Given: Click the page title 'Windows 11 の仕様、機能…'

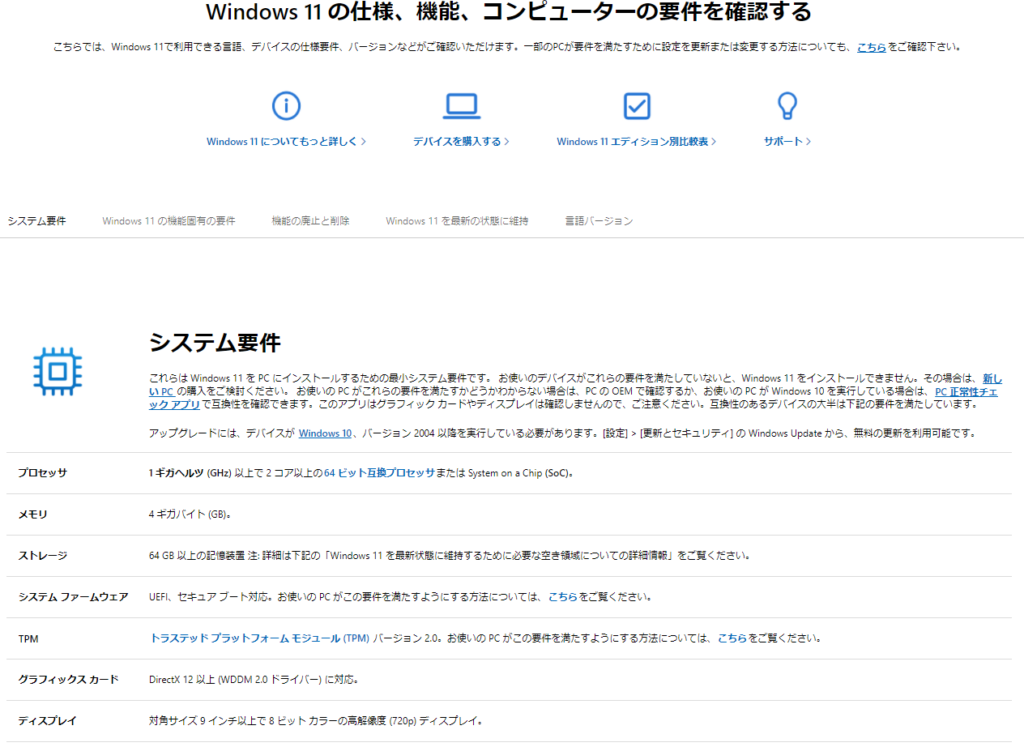Looking at the screenshot, I should 509,11.
